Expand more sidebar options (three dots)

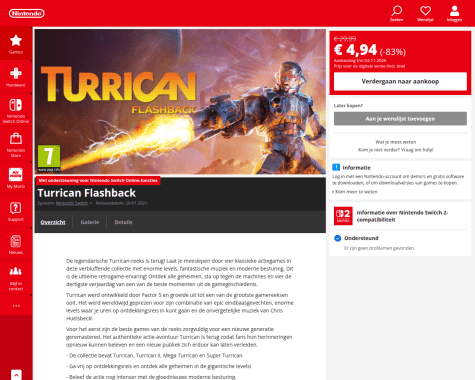(16, 305)
